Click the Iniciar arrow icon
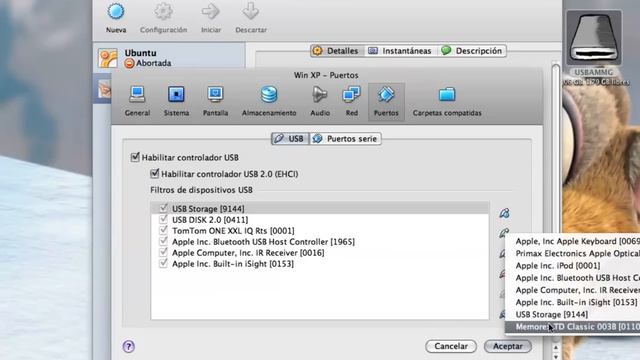This screenshot has height=360, width=640. 211,11
